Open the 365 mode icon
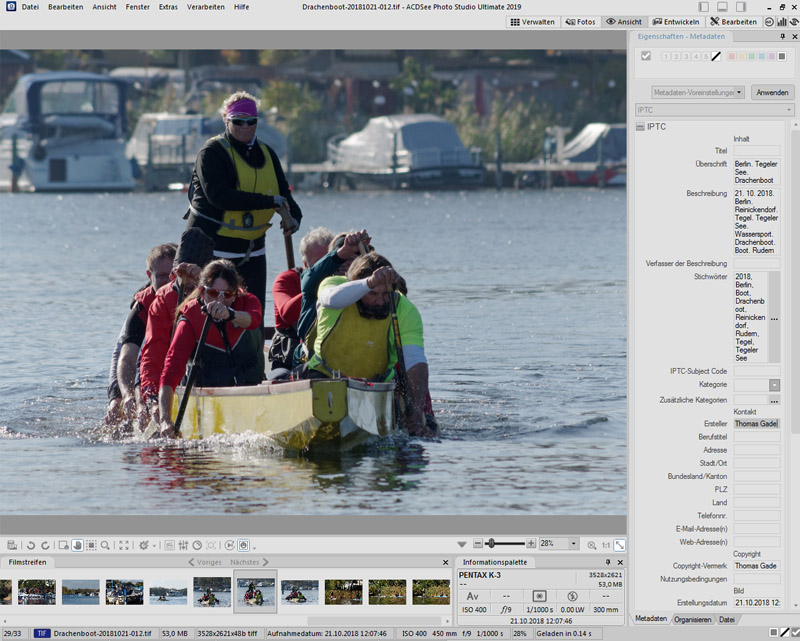Image resolution: width=800 pixels, height=641 pixels. pyautogui.click(x=770, y=21)
